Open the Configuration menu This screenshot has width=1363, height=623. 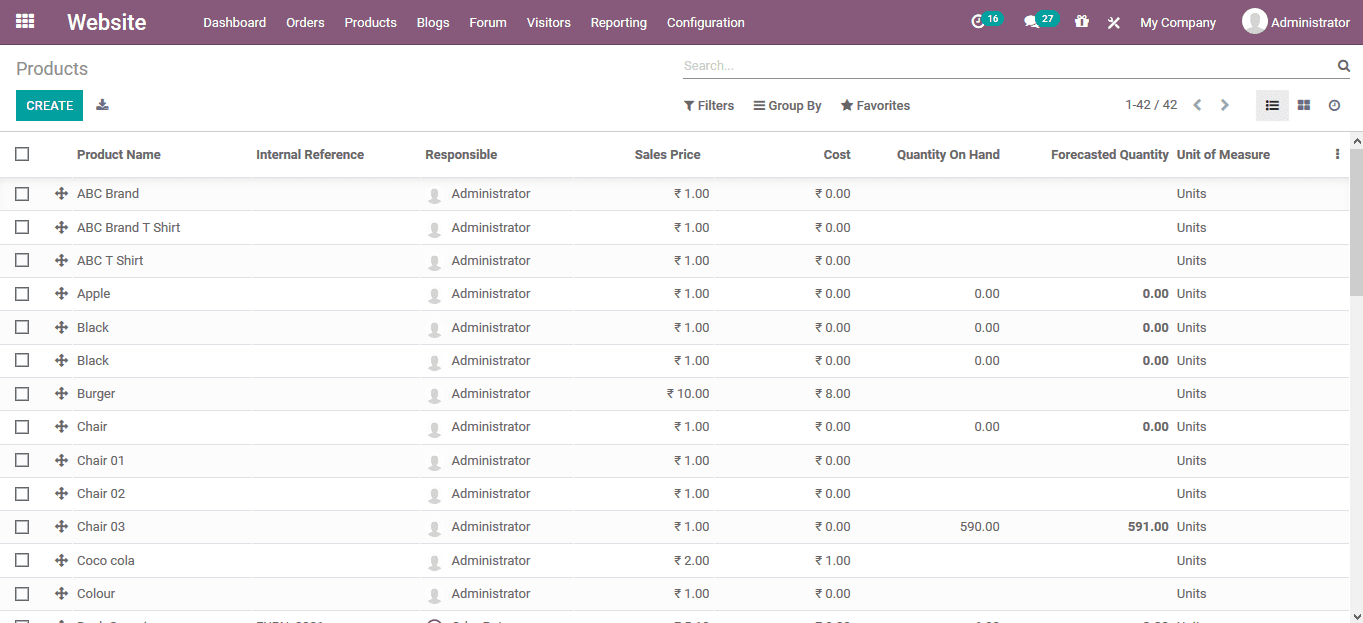point(704,21)
